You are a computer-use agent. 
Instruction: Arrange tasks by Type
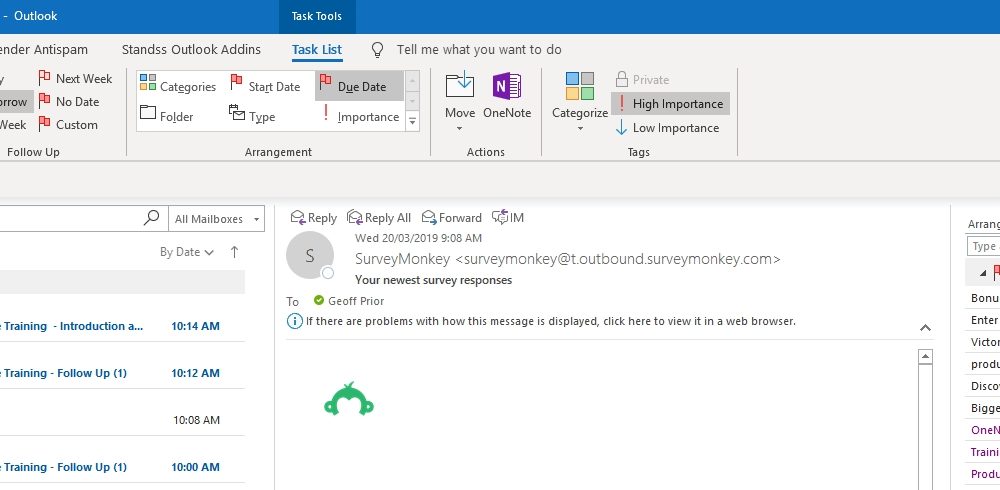[252, 116]
